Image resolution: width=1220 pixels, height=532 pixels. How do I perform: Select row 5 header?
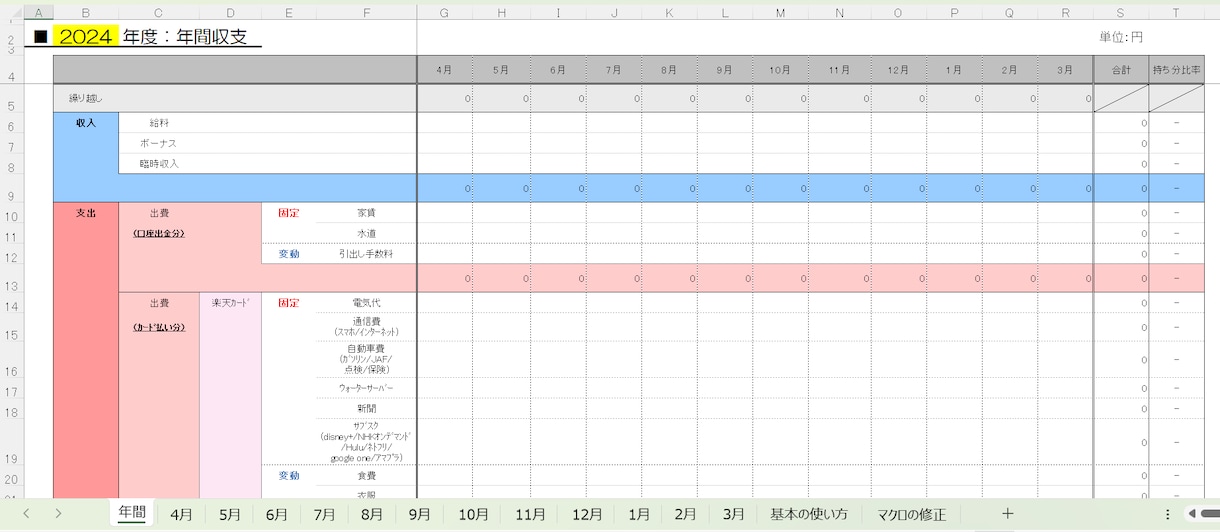coord(11,99)
